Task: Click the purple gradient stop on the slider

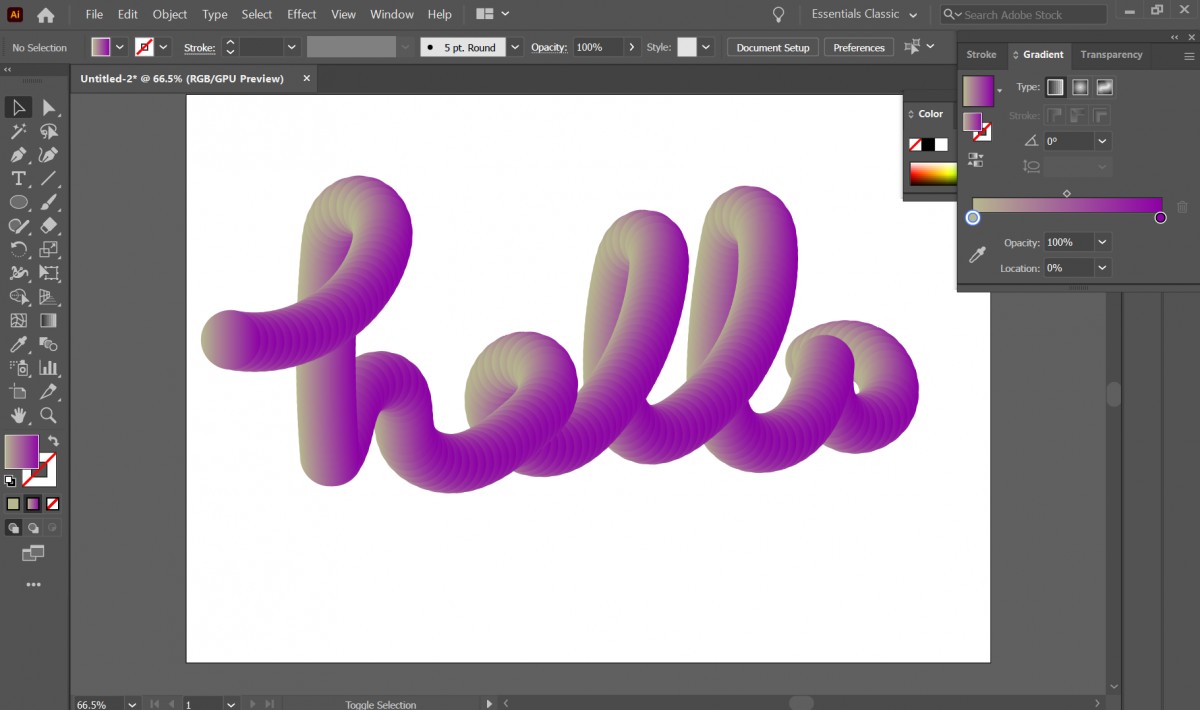Action: [x=1160, y=217]
